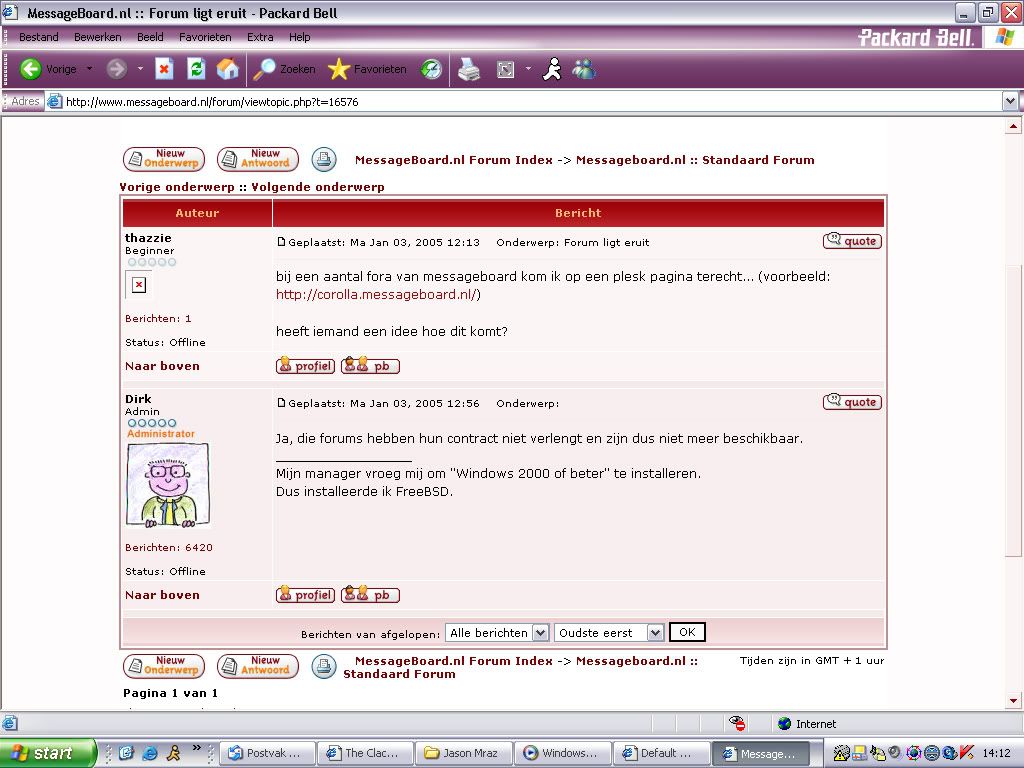1024x768 pixels.
Task: Click the address bar URL field
Action: 532,101
